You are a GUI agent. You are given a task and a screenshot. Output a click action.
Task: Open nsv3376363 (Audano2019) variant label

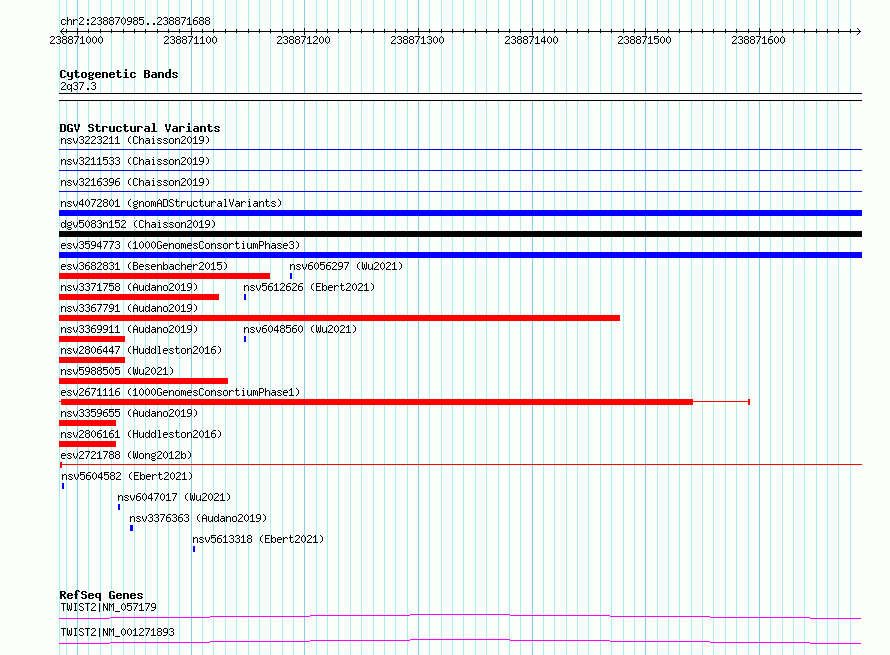coord(198,518)
